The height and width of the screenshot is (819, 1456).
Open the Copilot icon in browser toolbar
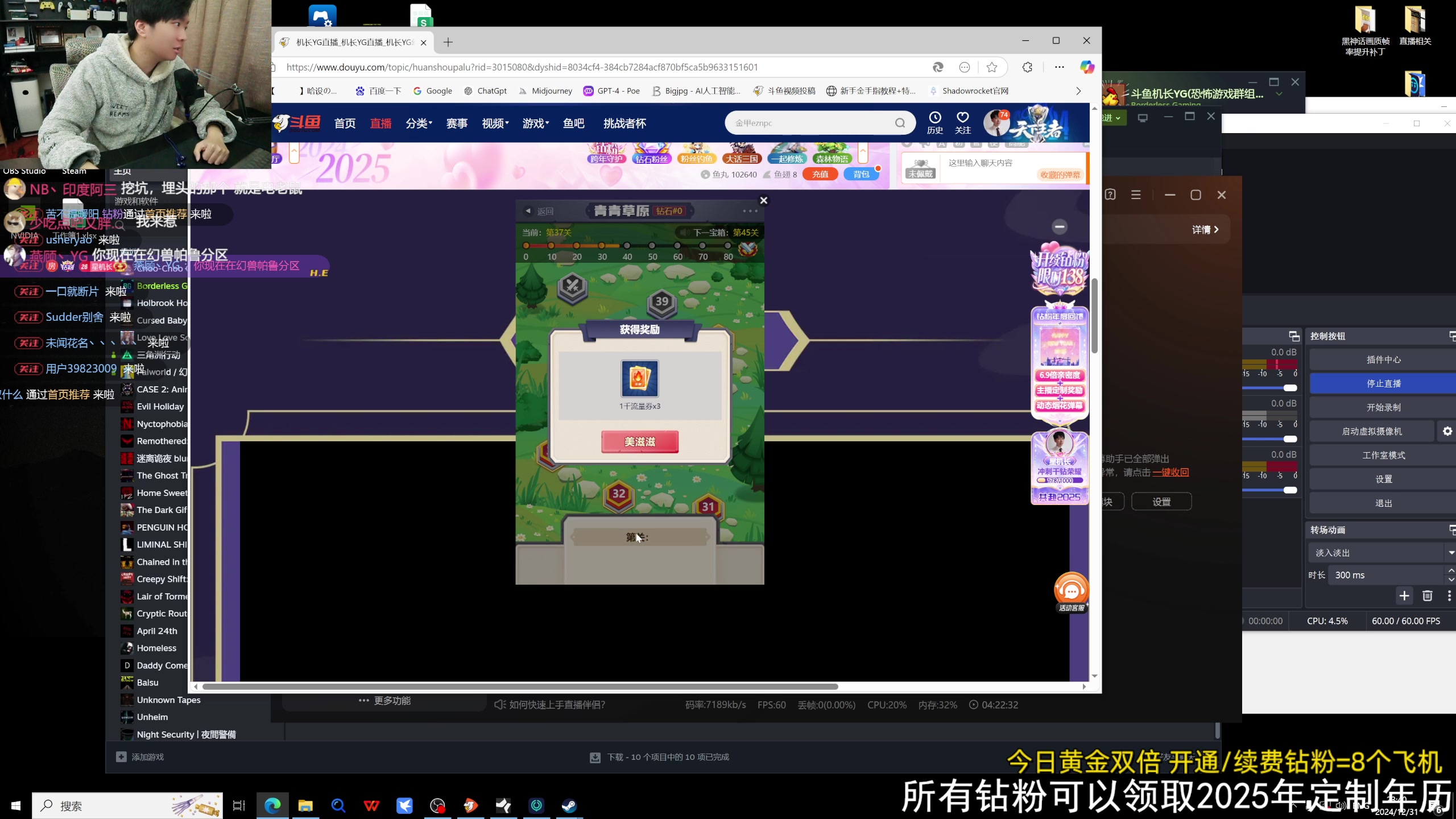click(x=1087, y=67)
